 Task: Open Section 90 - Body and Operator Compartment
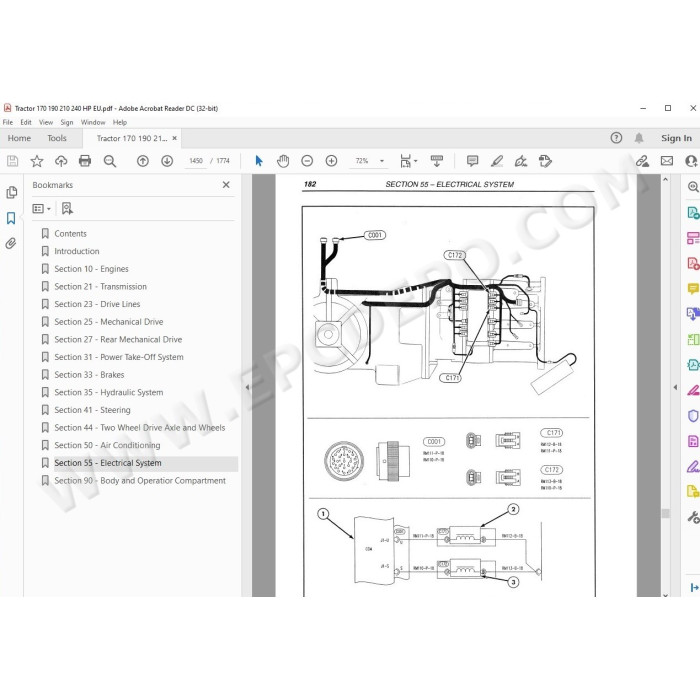click(x=140, y=480)
